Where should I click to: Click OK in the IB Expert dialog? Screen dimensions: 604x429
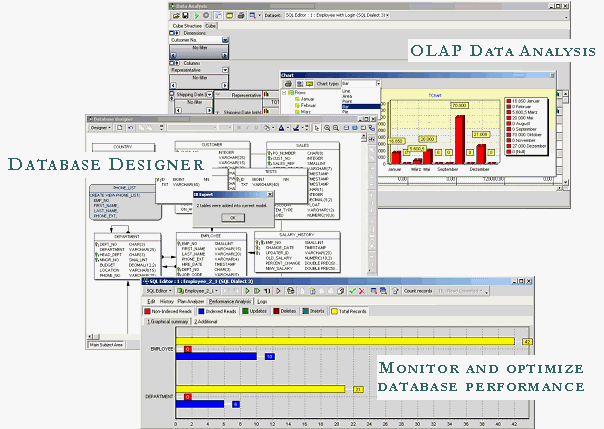[232, 217]
